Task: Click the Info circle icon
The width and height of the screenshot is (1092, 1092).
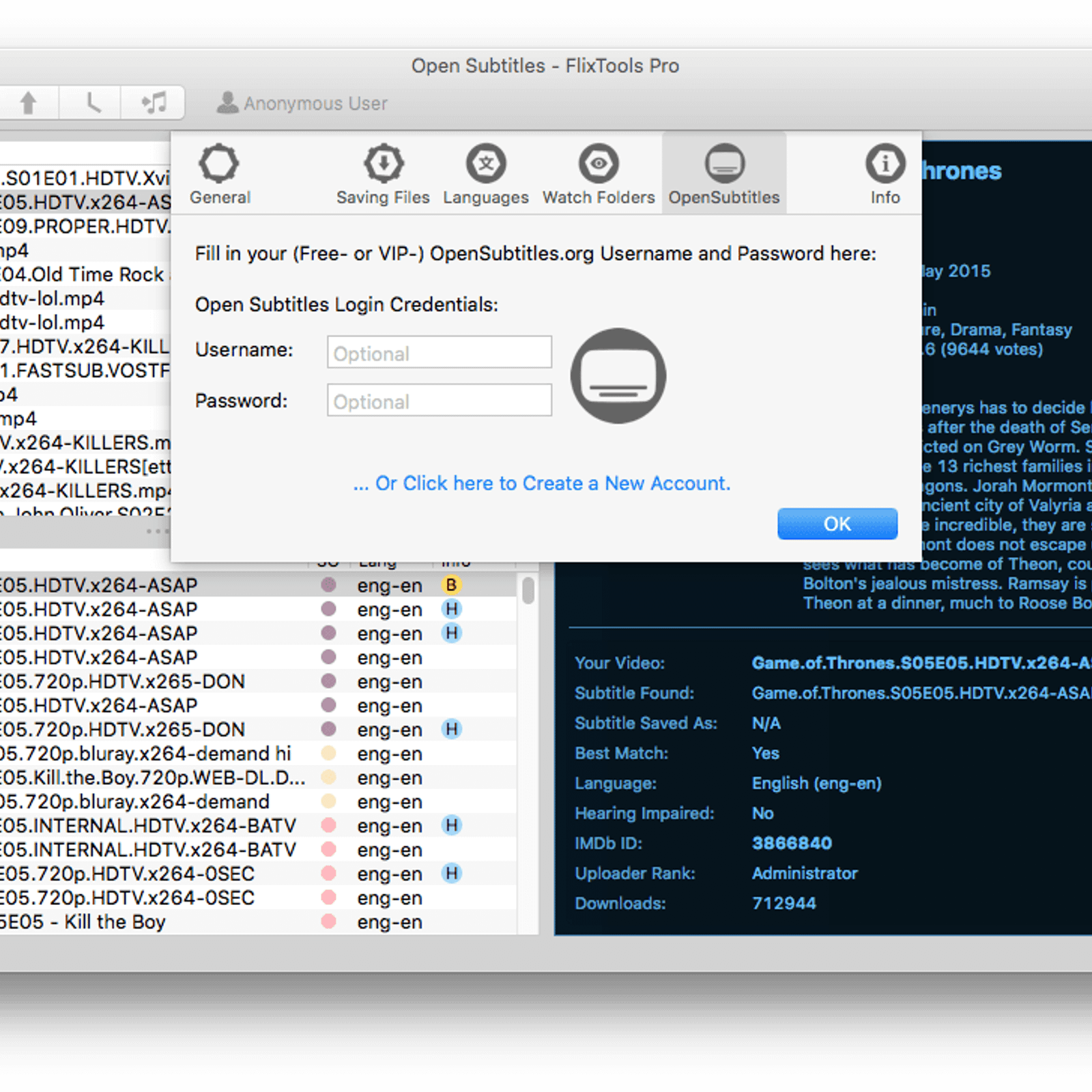Action: 885,163
